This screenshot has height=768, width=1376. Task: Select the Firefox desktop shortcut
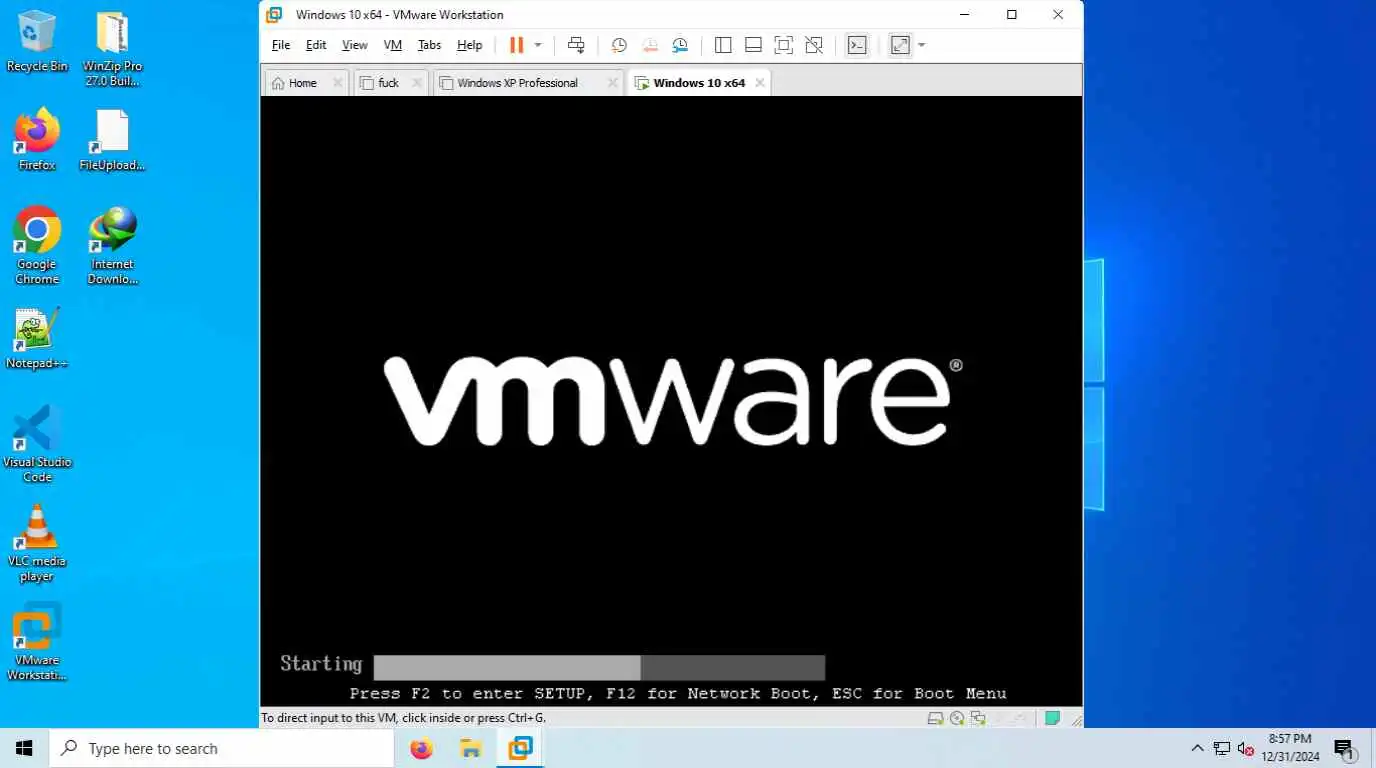(x=37, y=140)
